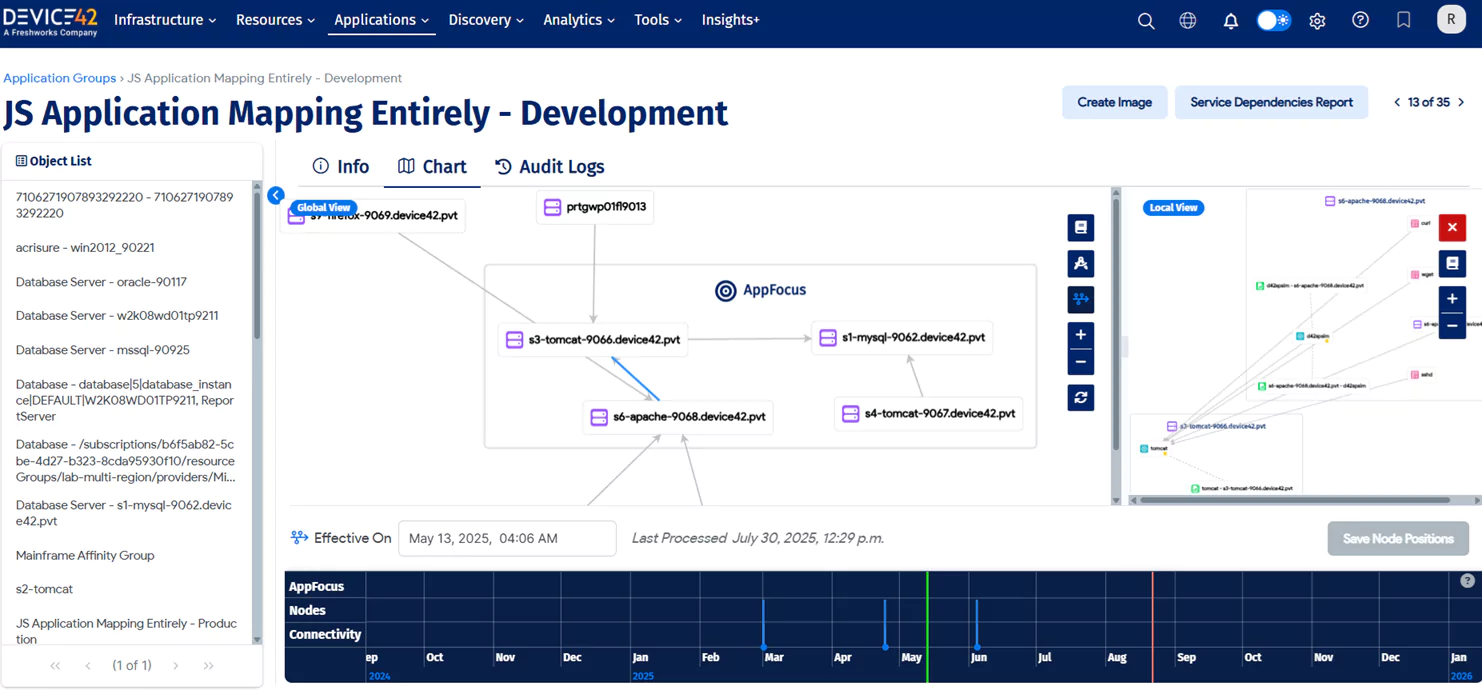Zoom out the Local View with minus
This screenshot has height=690, width=1482.
click(x=1452, y=326)
